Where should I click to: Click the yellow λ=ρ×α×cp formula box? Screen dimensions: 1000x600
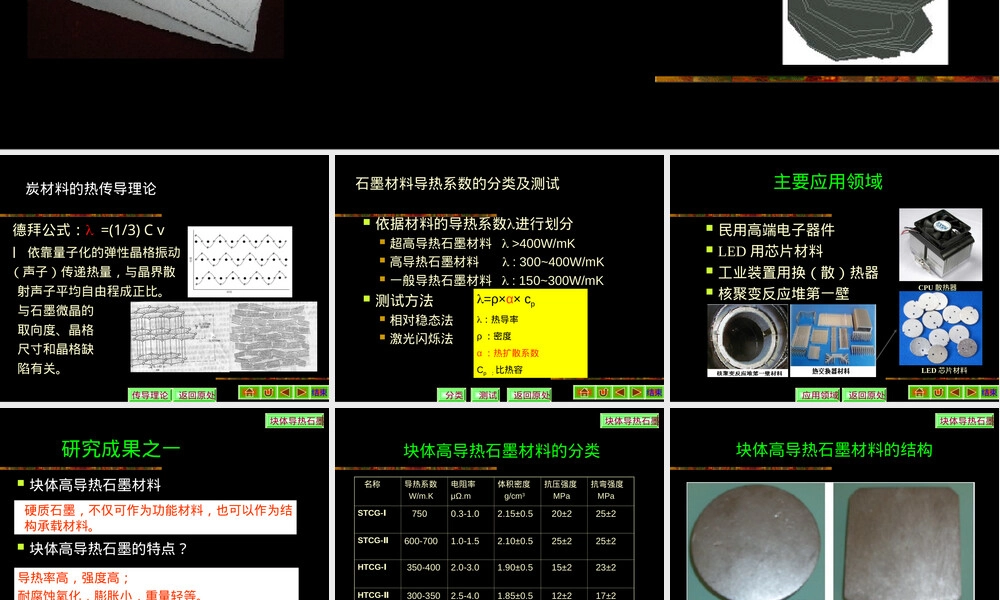pyautogui.click(x=531, y=333)
